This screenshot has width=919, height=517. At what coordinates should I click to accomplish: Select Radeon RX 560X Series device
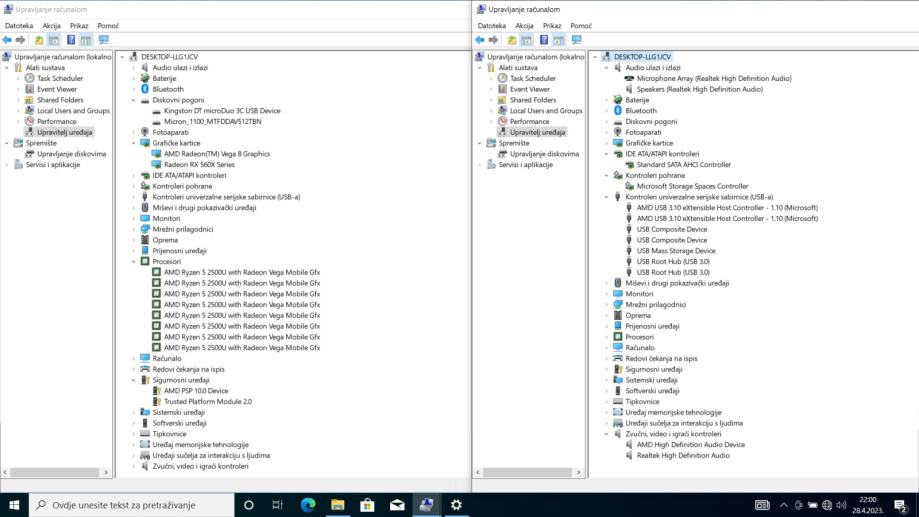coord(199,165)
